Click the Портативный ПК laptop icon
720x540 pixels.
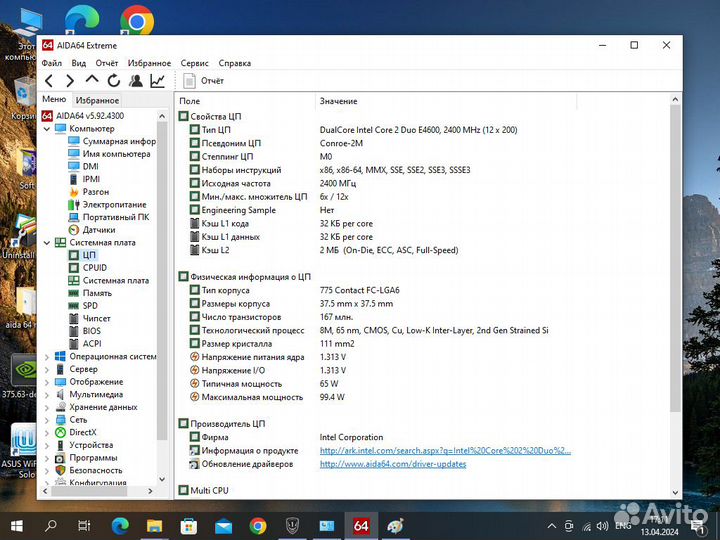click(x=73, y=217)
